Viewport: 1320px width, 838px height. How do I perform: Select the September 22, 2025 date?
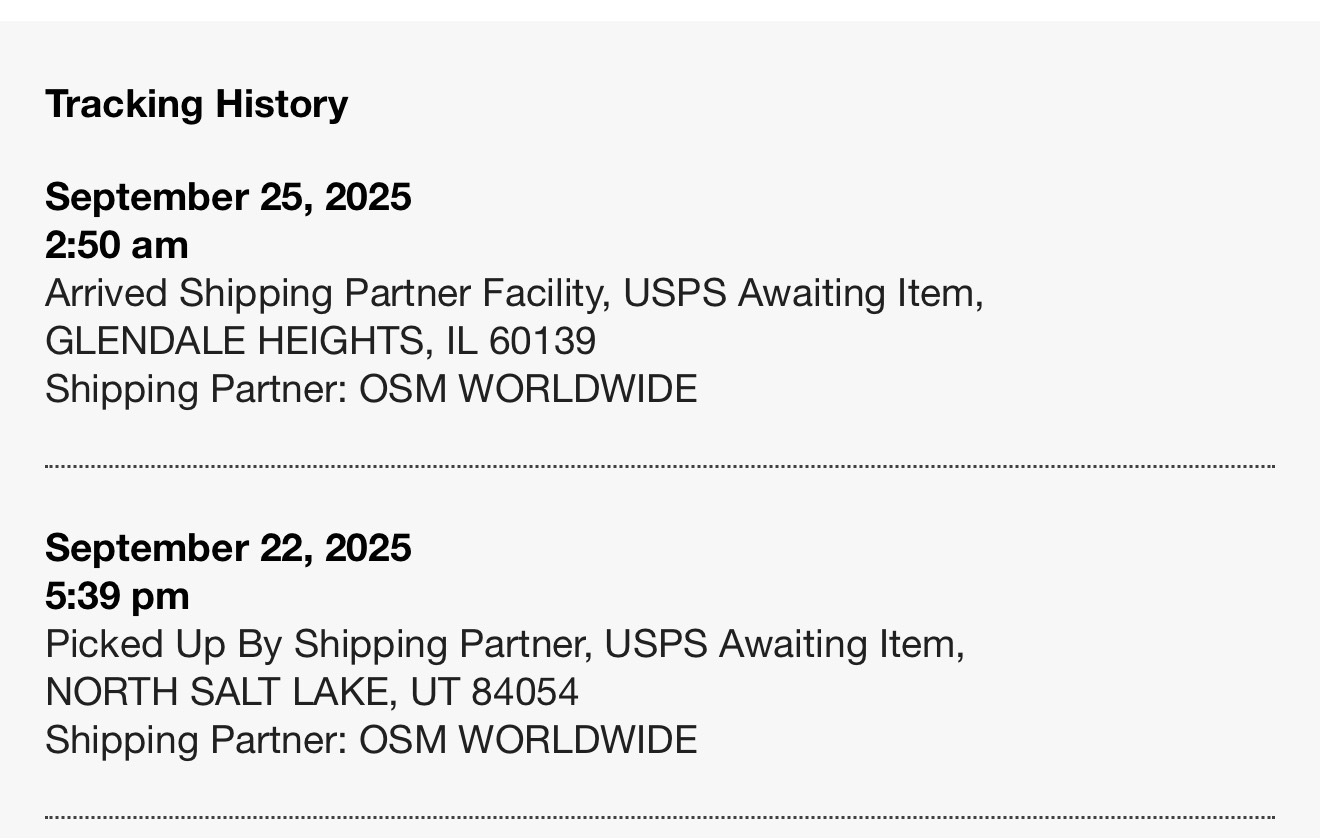228,548
